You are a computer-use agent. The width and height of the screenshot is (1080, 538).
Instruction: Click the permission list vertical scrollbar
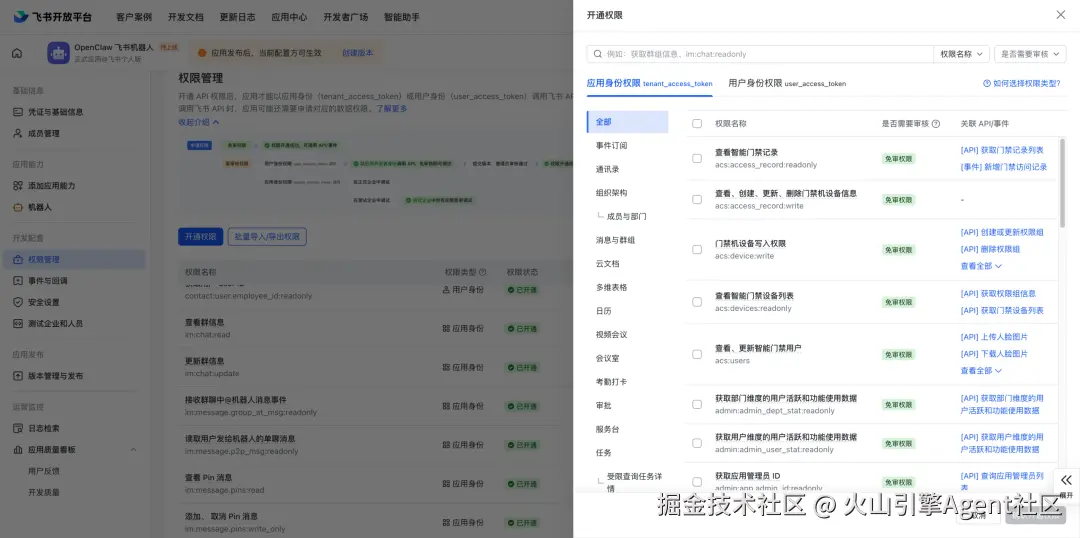point(1061,183)
